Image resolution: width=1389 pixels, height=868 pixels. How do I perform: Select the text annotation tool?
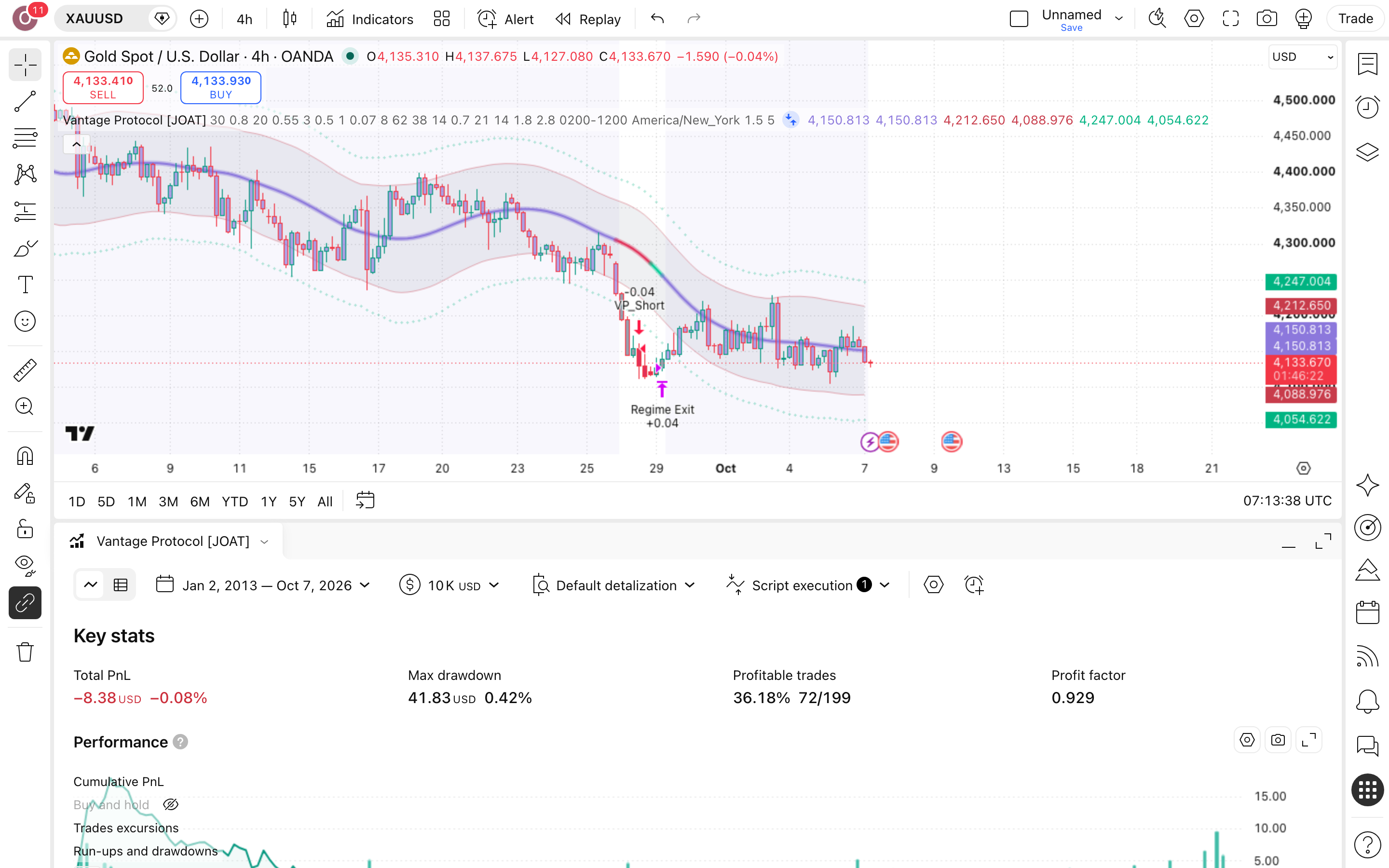tap(25, 285)
